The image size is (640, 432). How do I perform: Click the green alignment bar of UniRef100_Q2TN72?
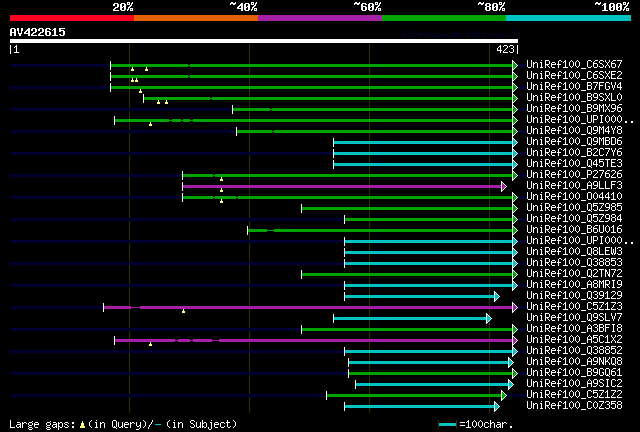tap(407, 274)
